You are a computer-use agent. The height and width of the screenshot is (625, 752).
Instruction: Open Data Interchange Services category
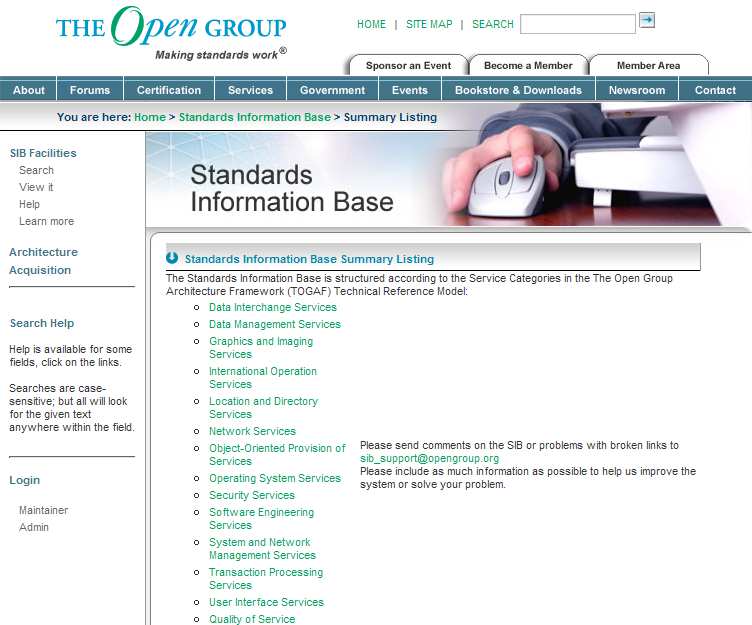[x=273, y=307]
